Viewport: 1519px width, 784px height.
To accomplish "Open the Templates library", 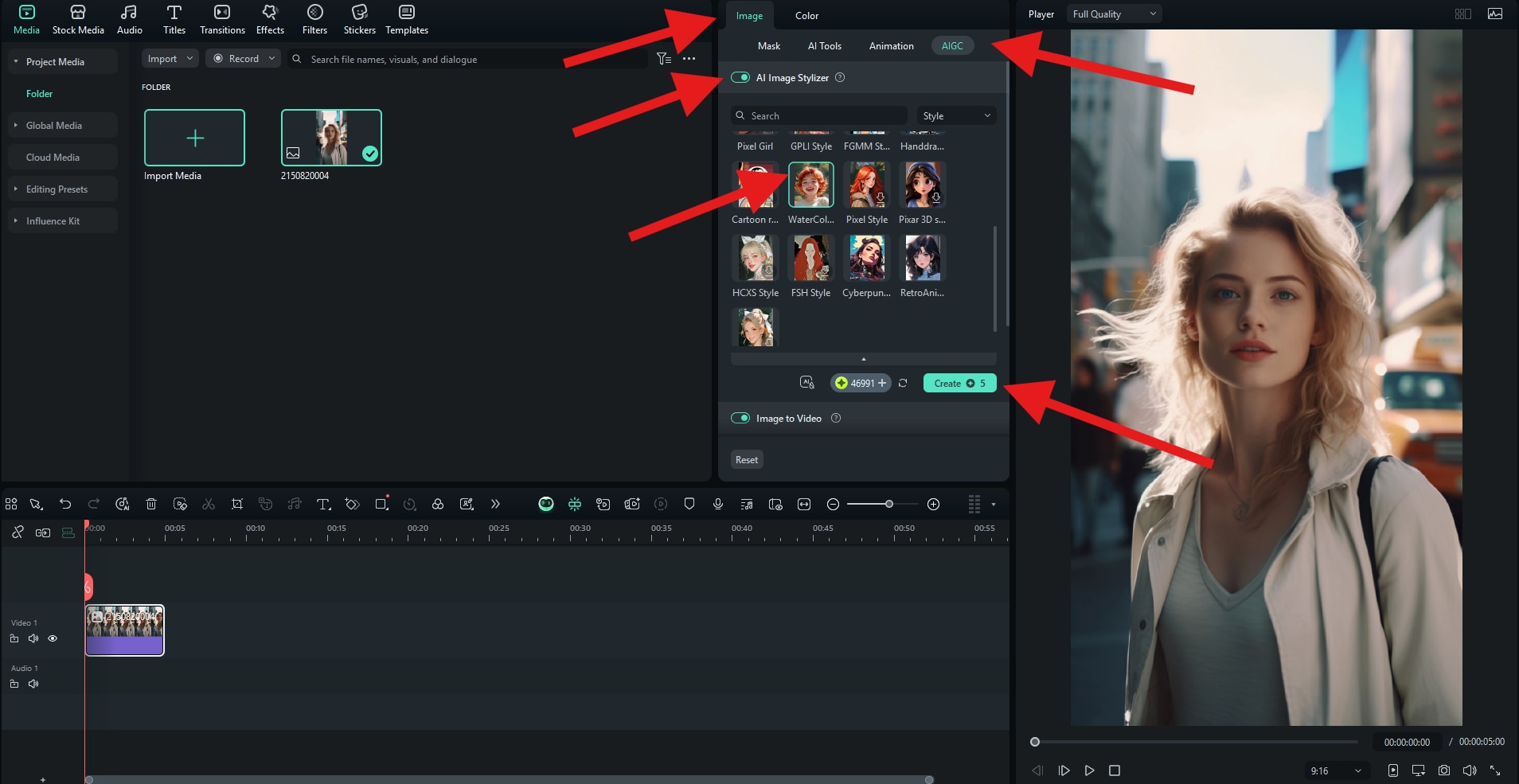I will (406, 20).
